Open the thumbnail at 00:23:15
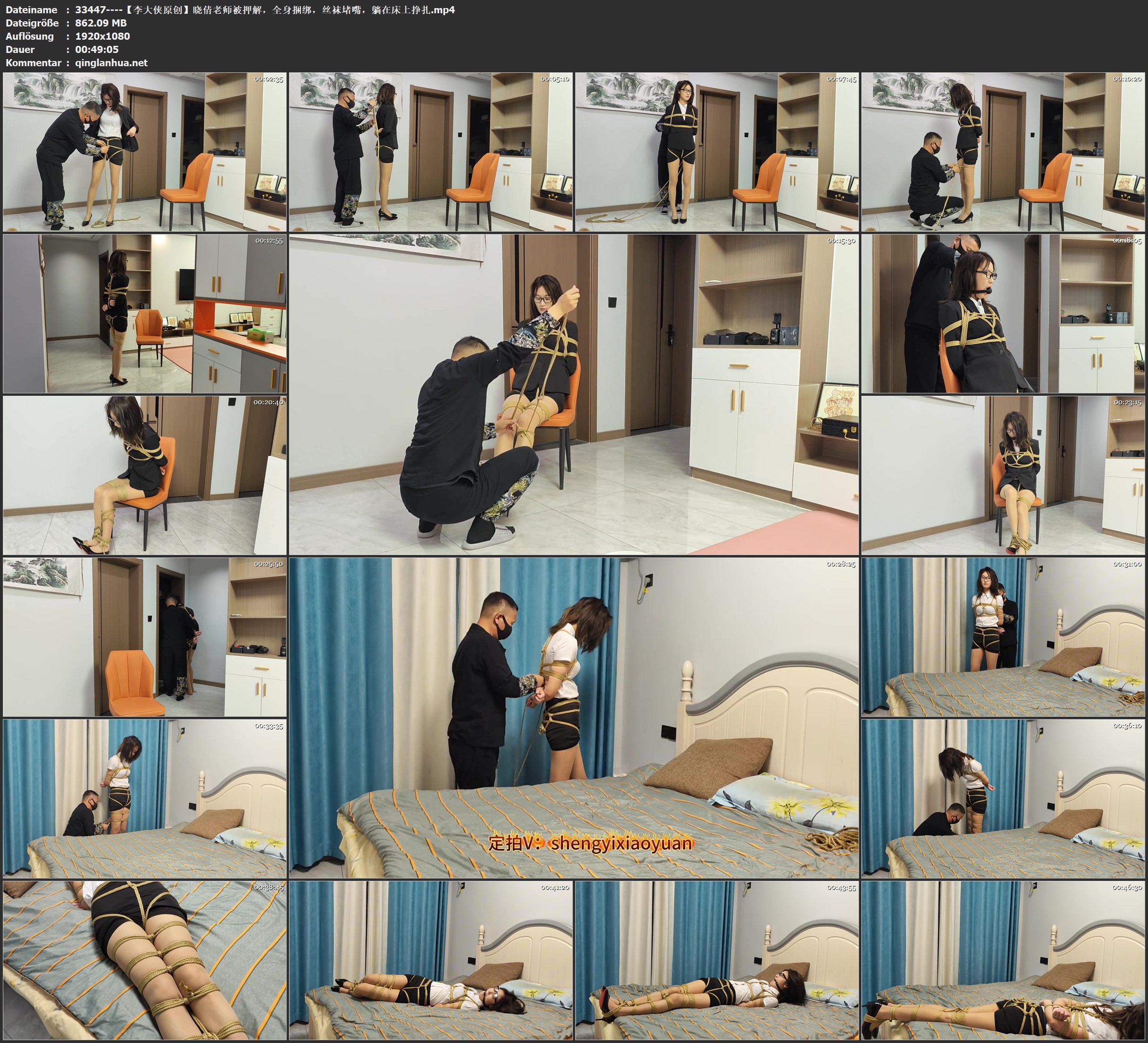Image resolution: width=1148 pixels, height=1043 pixels. pos(1003,475)
